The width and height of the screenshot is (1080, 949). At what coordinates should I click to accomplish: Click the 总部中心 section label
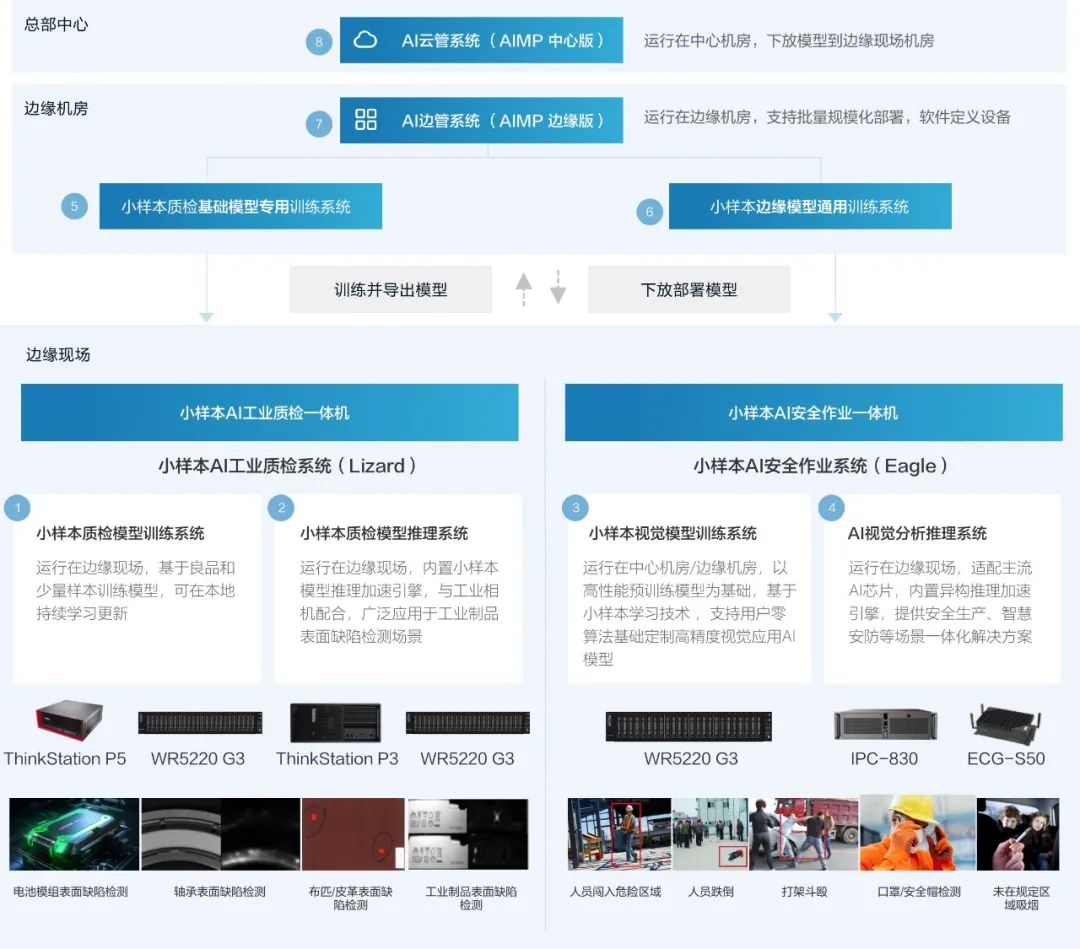tap(56, 24)
